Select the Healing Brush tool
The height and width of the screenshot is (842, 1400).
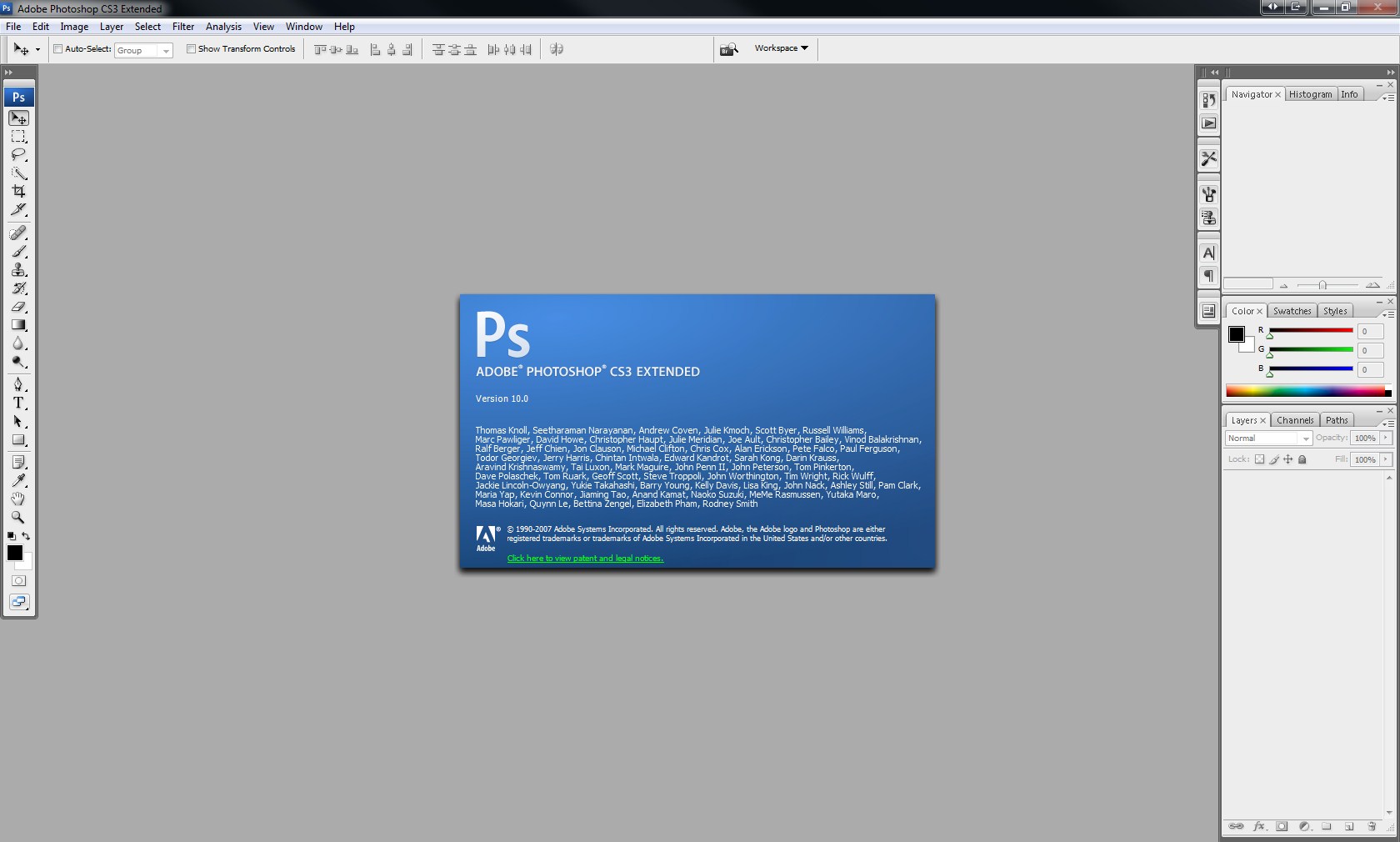(x=18, y=233)
